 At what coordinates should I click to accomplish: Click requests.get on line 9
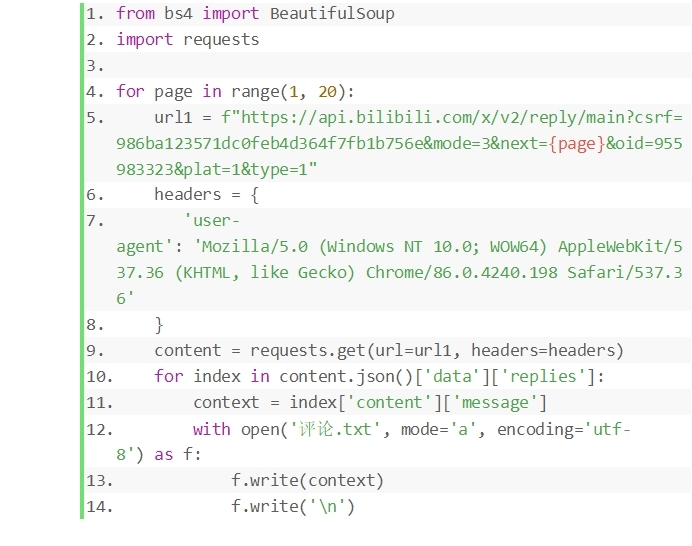click(x=307, y=351)
